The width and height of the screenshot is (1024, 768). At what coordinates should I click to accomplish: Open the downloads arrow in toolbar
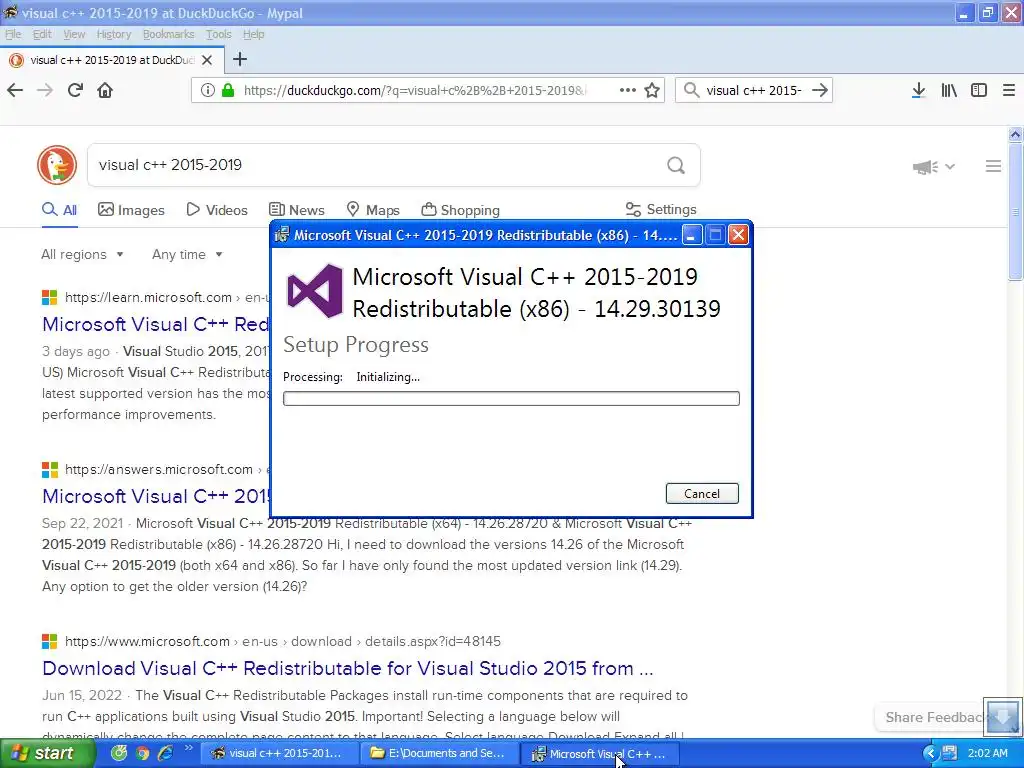918,90
